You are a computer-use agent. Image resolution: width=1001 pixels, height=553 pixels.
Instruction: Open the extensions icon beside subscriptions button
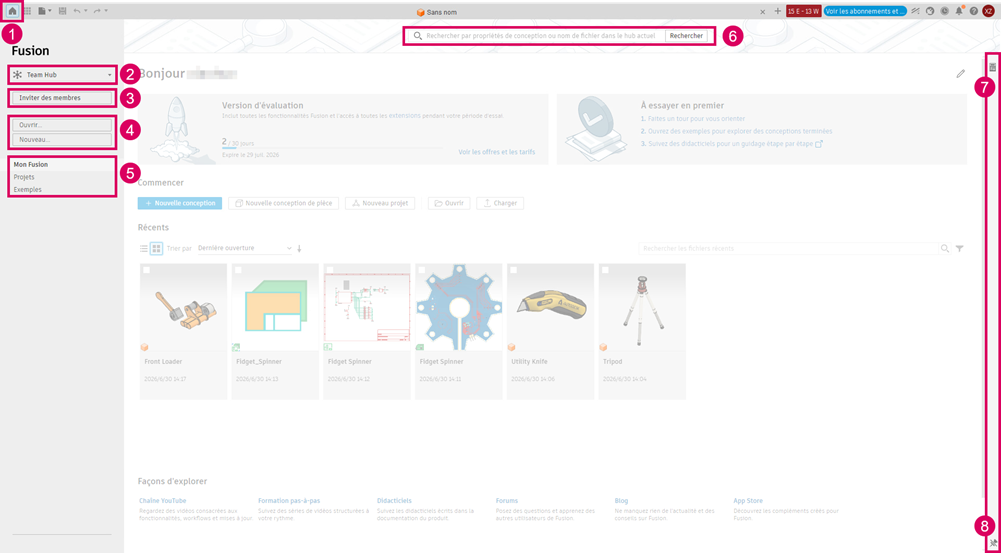[915, 11]
